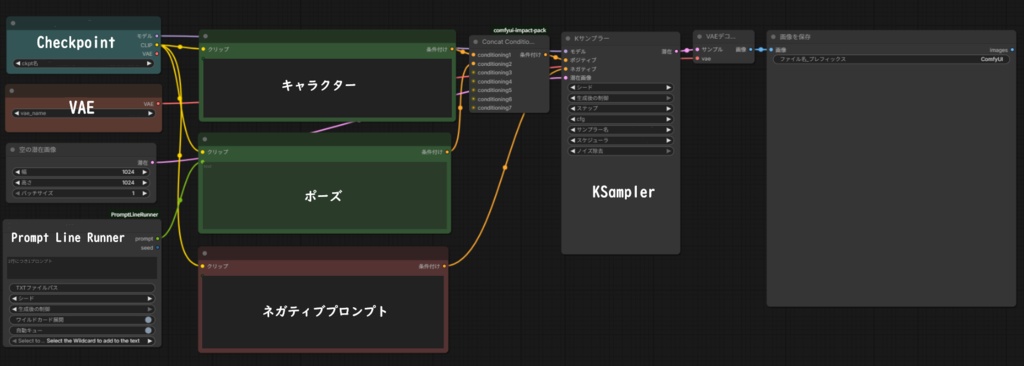
Task: Open the スケジューラ selector in Kサンプラー
Action: tap(621, 141)
